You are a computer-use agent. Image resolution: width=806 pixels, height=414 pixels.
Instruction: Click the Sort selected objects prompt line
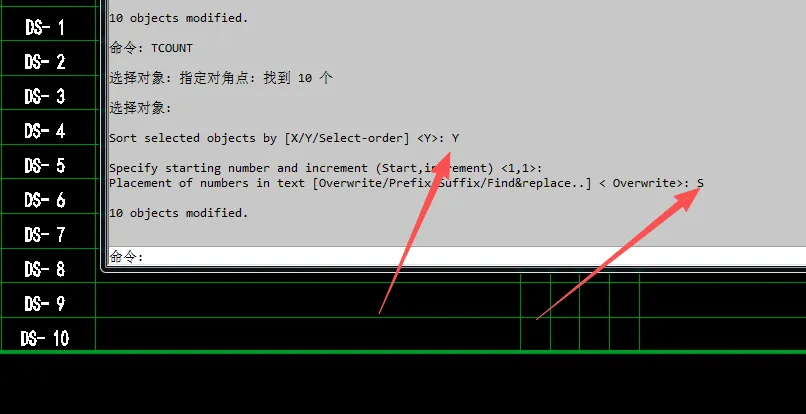click(284, 138)
